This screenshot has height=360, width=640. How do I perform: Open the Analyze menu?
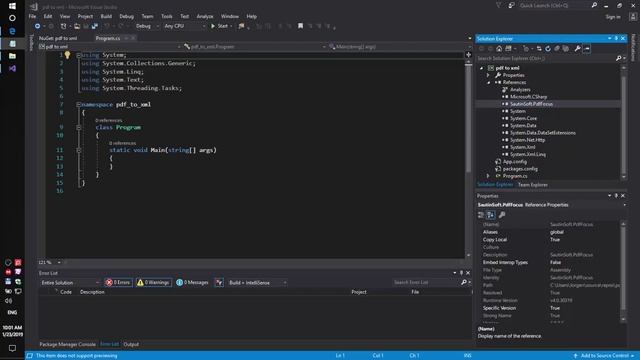point(205,16)
